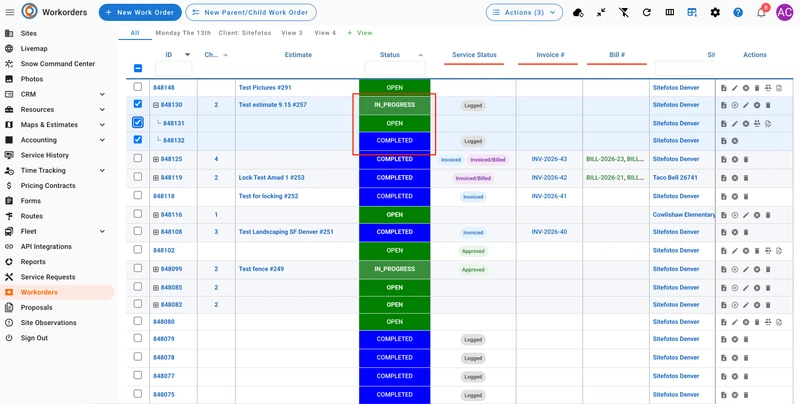Check the box for work order 848102
This screenshot has height=404, width=800.
138,249
